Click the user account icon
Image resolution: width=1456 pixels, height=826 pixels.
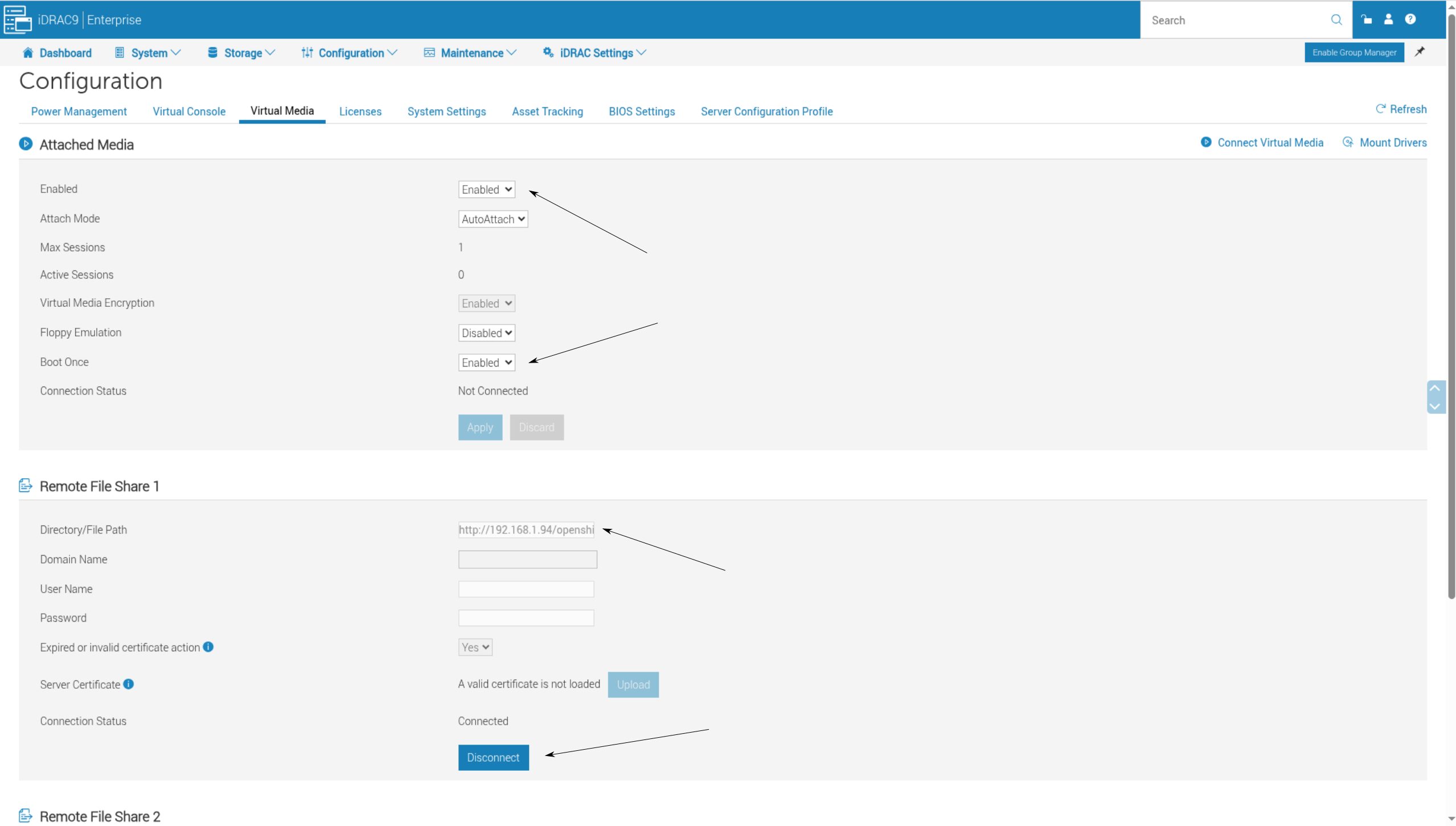point(1388,19)
